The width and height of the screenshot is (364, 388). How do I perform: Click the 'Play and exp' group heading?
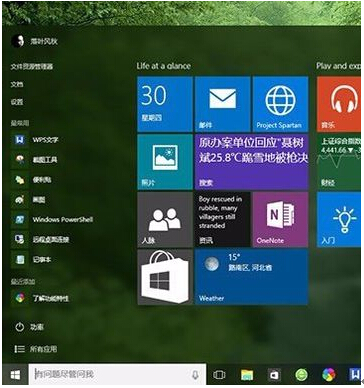coord(339,66)
